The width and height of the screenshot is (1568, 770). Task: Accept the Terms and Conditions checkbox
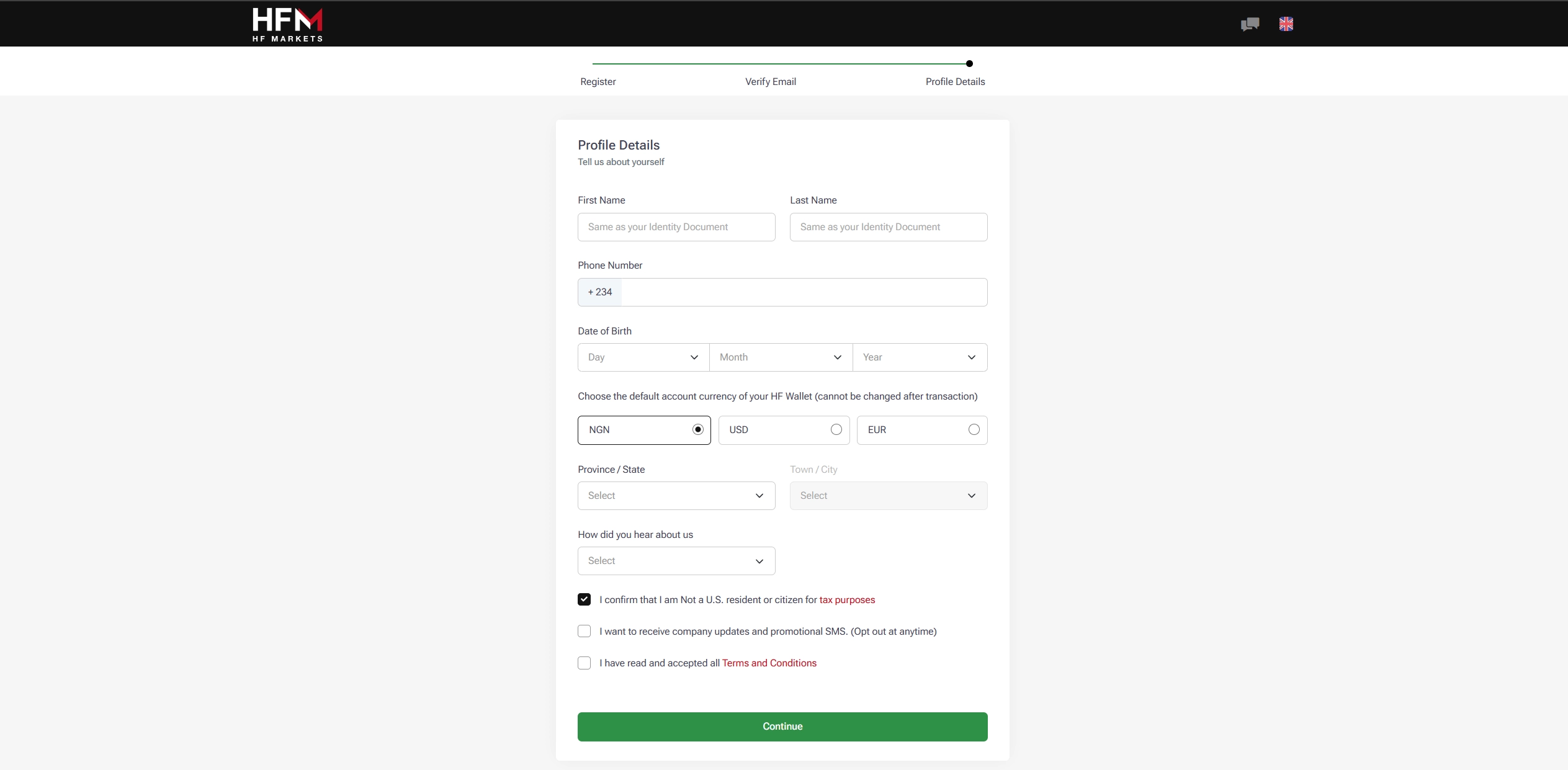[x=584, y=663]
